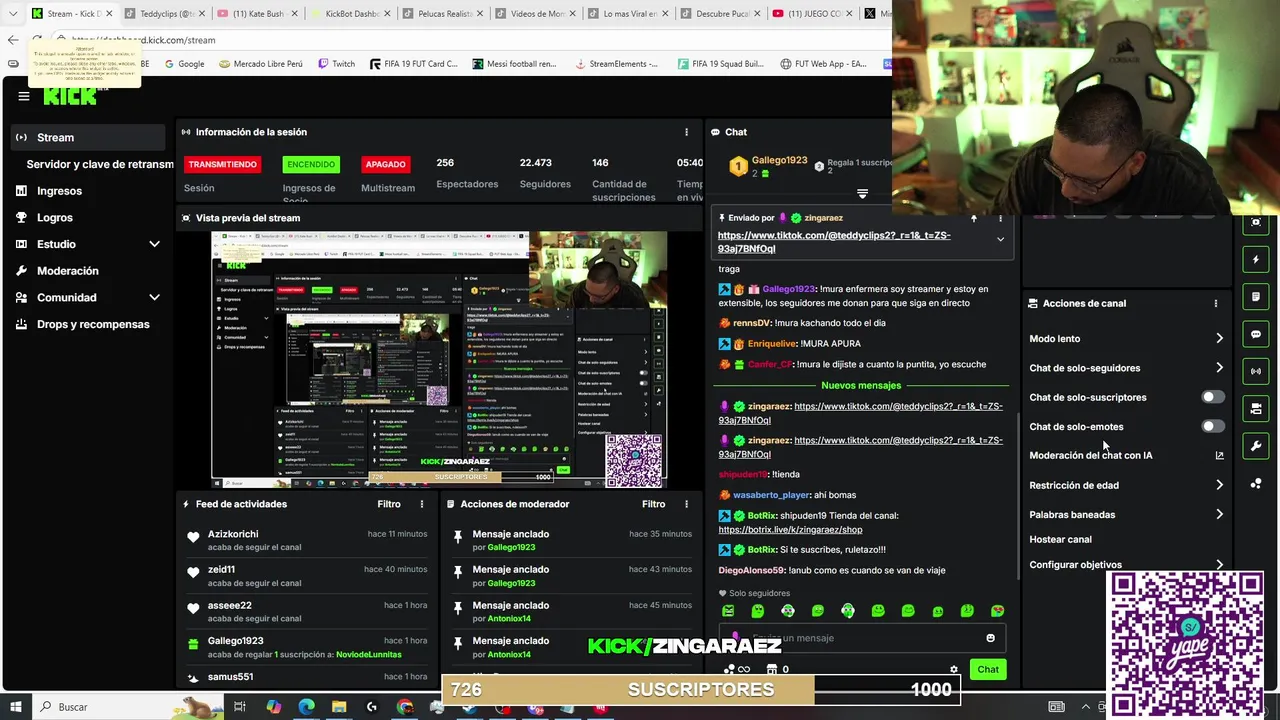Open File Explorer from taskbar
The image size is (1280, 720).
(339, 707)
